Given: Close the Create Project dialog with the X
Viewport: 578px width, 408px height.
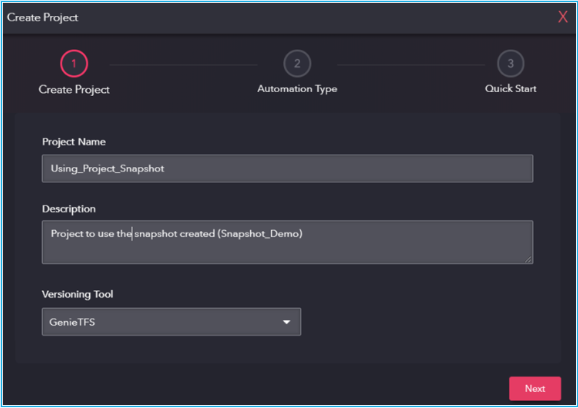Looking at the screenshot, I should pyautogui.click(x=563, y=17).
